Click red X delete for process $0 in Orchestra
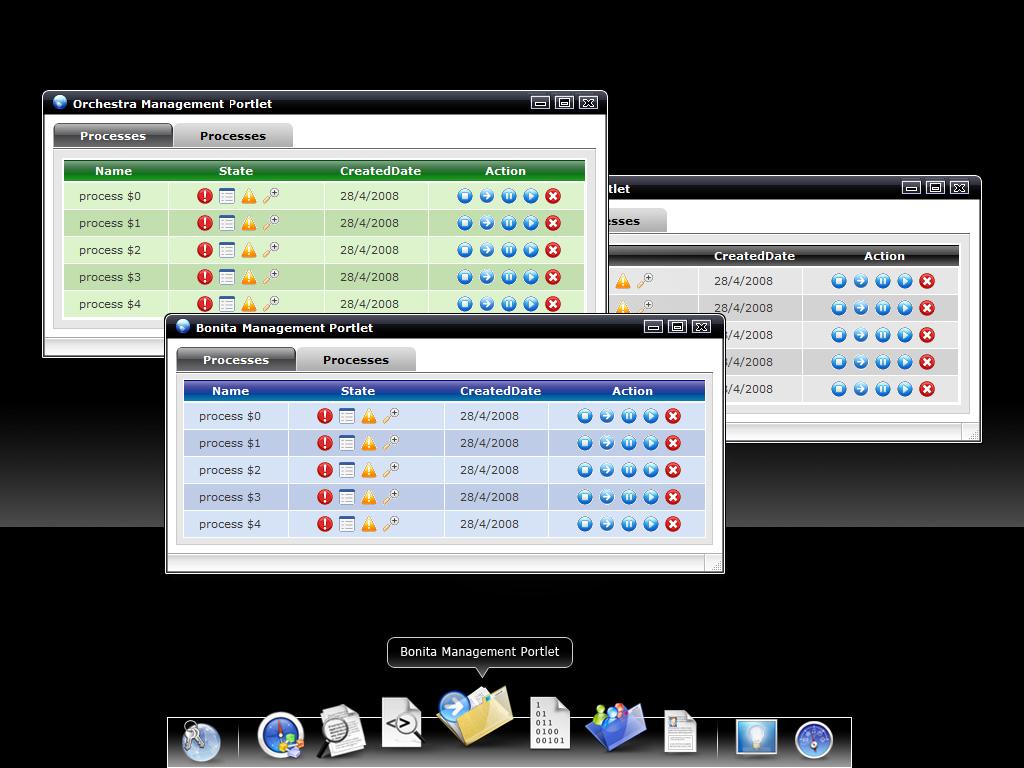The width and height of the screenshot is (1024, 768). click(x=553, y=196)
